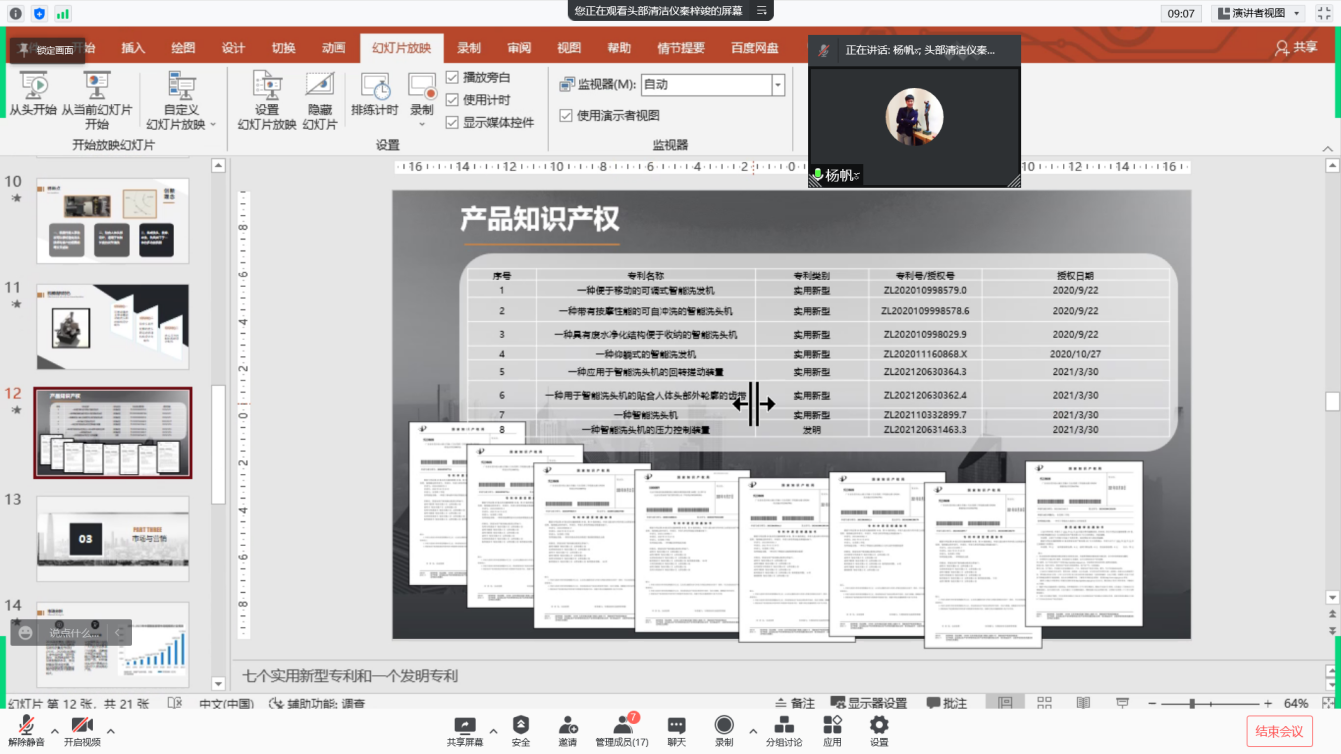Toggle the 播放旁白 checkbox
1341x754 pixels.
click(453, 77)
